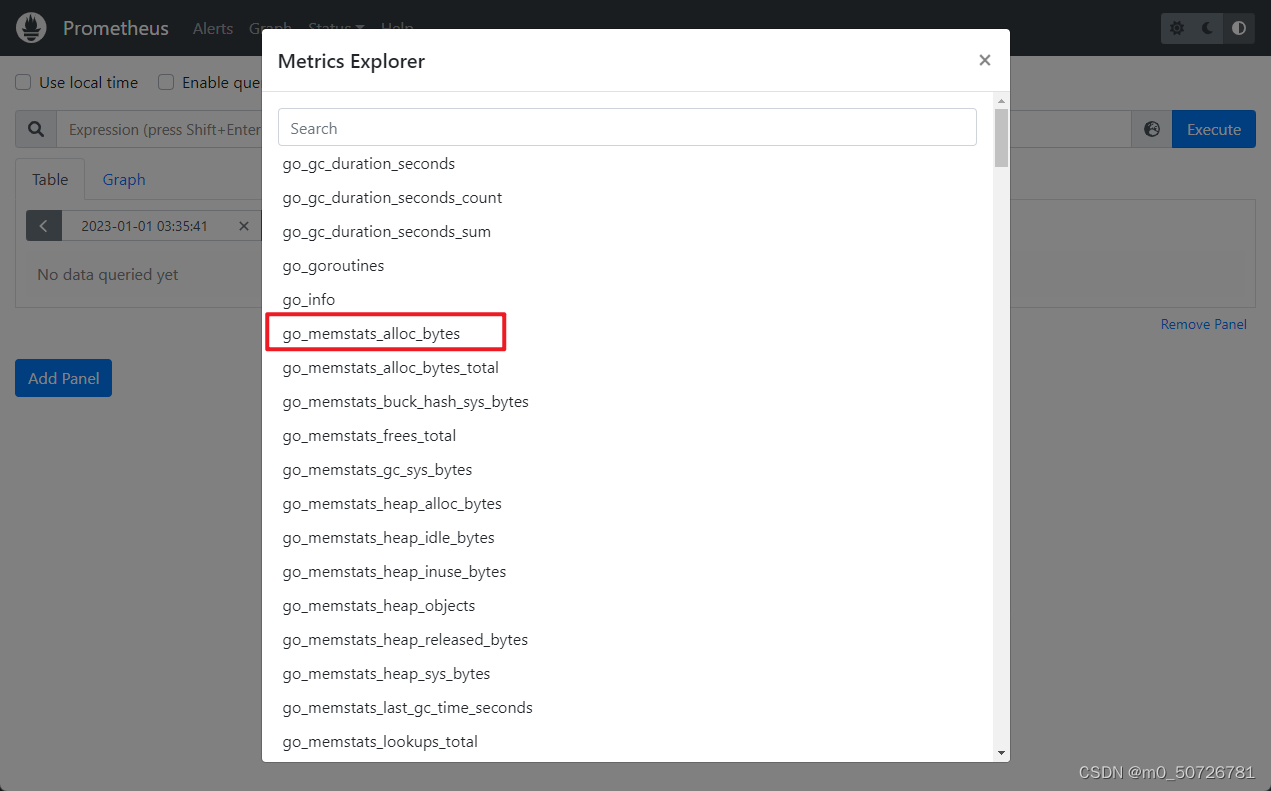Select metric go_memstats_heap_released_bytes

(x=405, y=639)
